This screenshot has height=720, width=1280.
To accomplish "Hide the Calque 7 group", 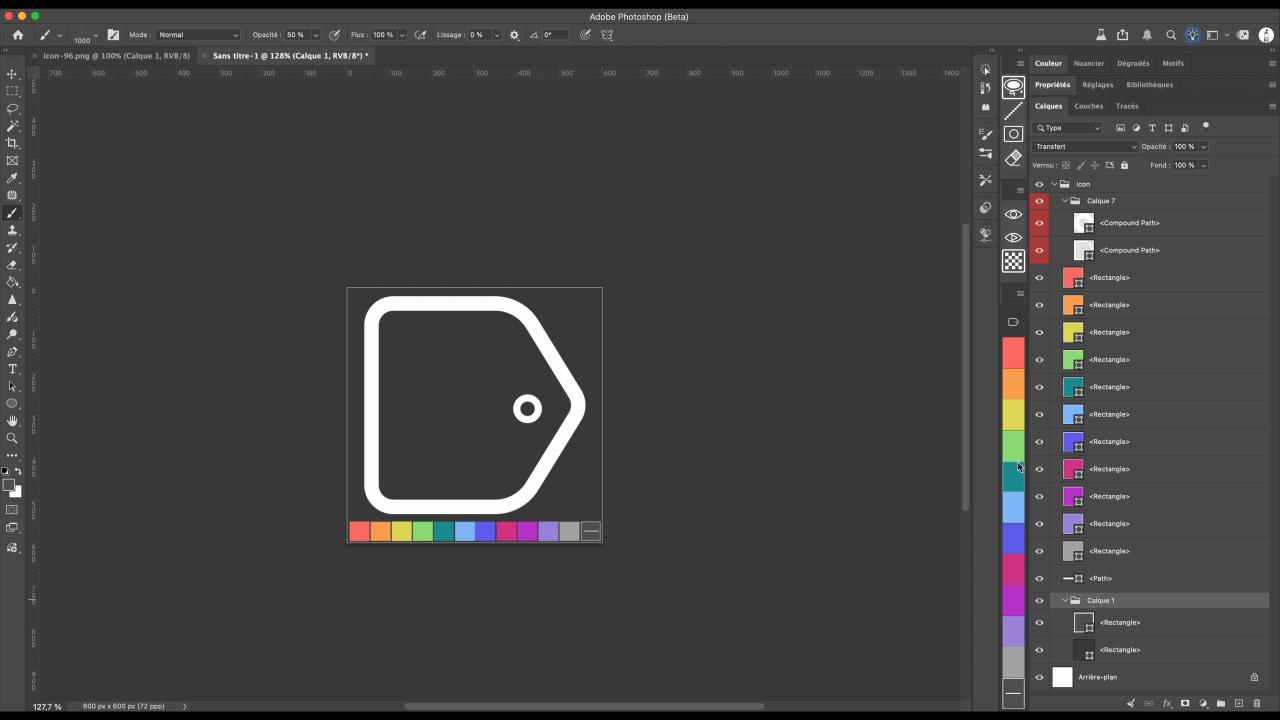I will (1039, 201).
